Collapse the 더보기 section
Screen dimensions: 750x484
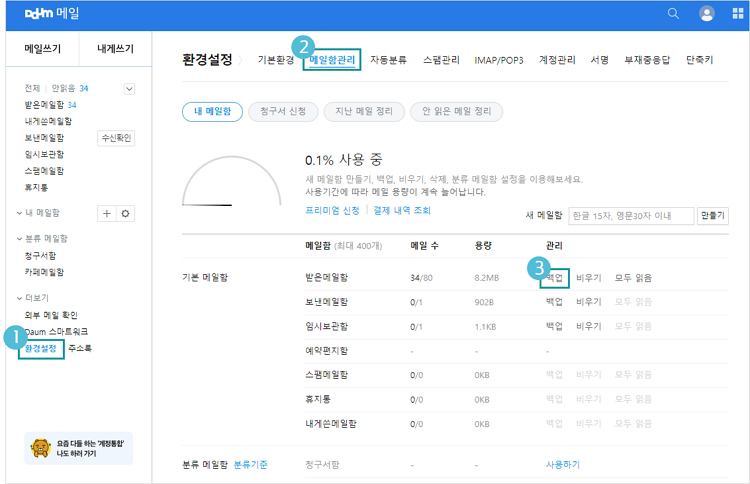click(20, 298)
